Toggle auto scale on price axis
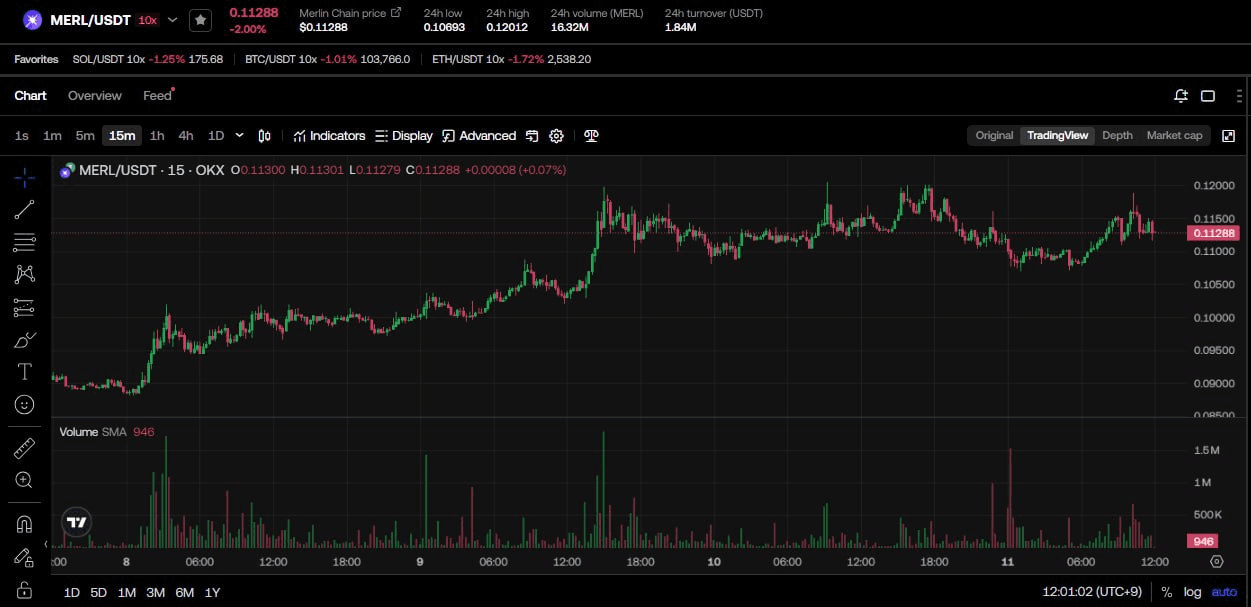 1224,592
